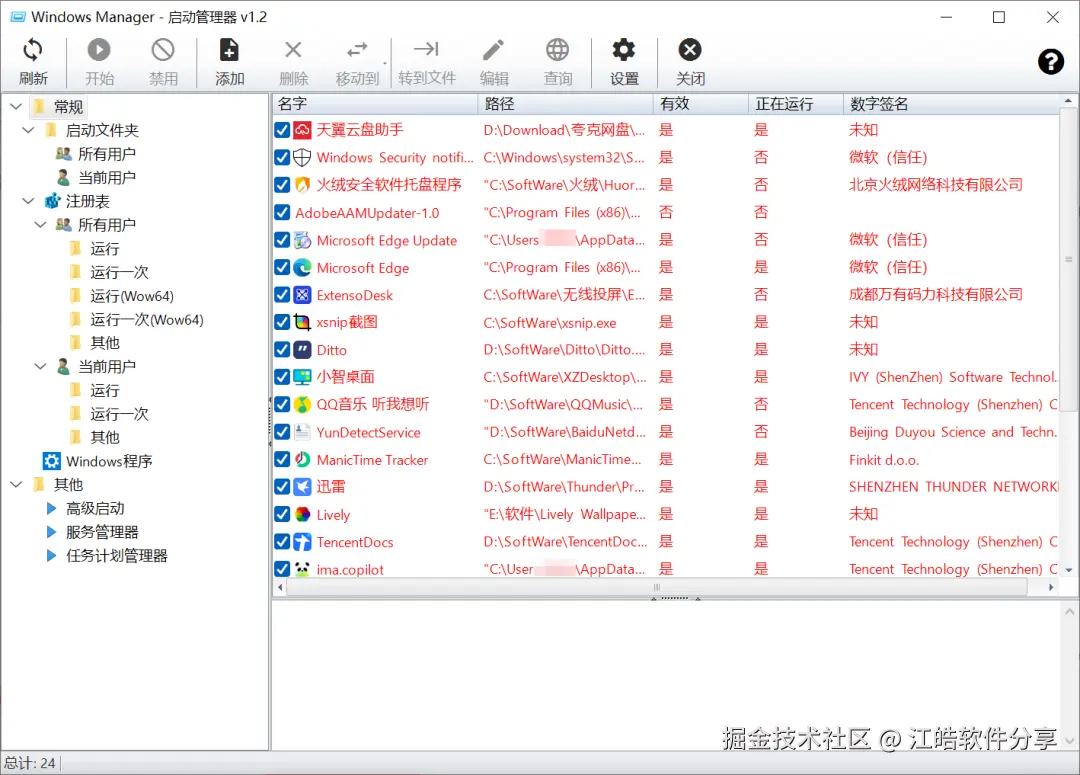
Task: Click the Microsoft Edge browser icon
Action: click(x=302, y=267)
